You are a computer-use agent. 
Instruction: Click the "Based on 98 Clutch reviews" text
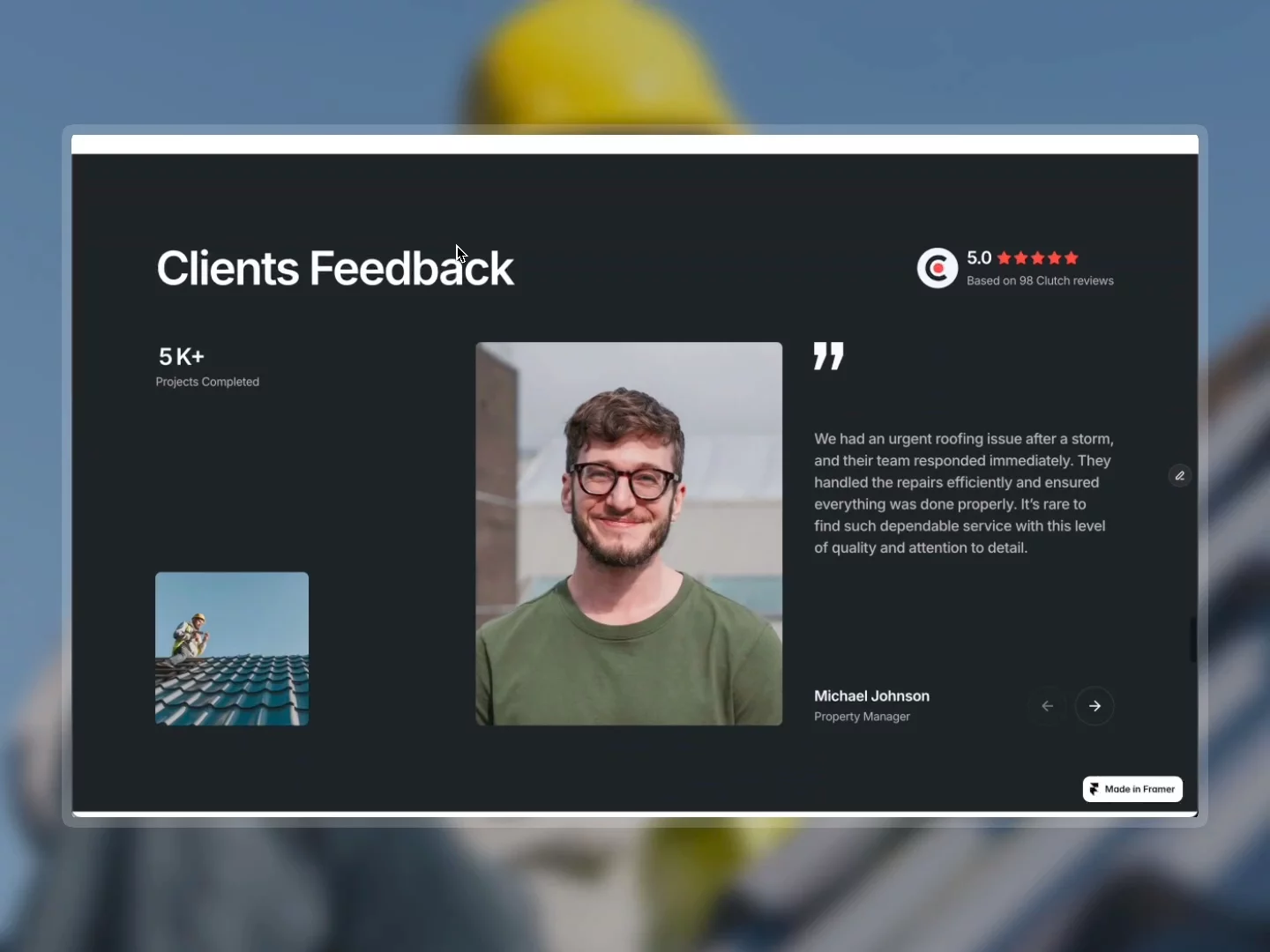[x=1040, y=281]
